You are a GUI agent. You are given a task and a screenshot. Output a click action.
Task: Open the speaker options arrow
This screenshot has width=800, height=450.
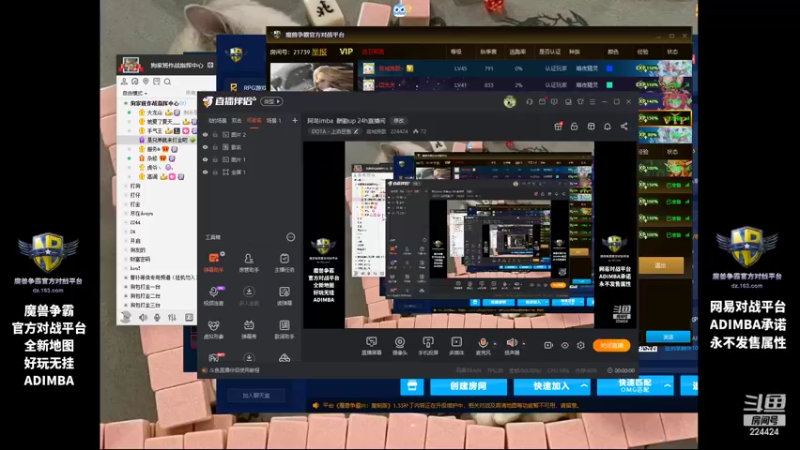tap(523, 343)
